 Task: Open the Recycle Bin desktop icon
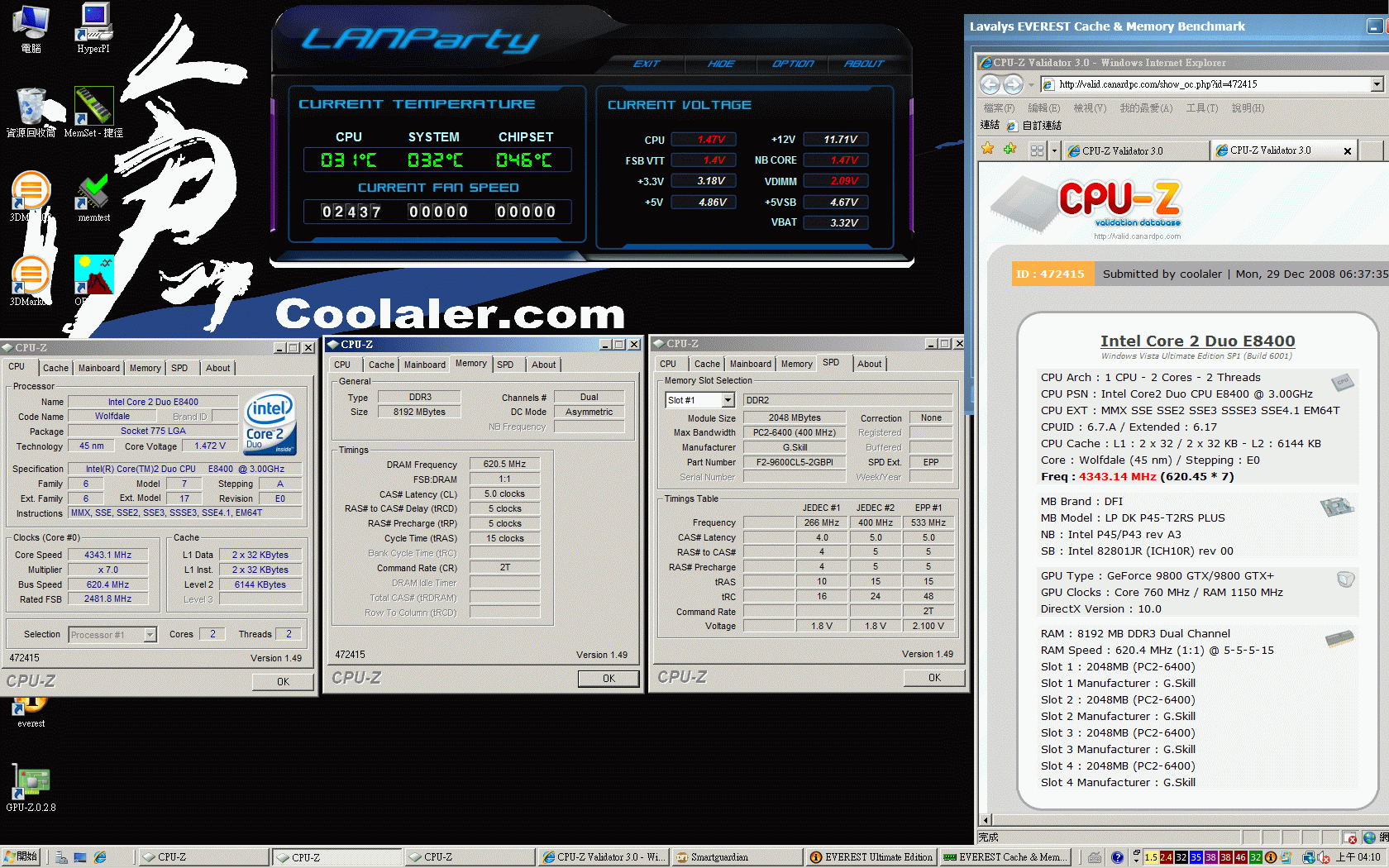31,112
